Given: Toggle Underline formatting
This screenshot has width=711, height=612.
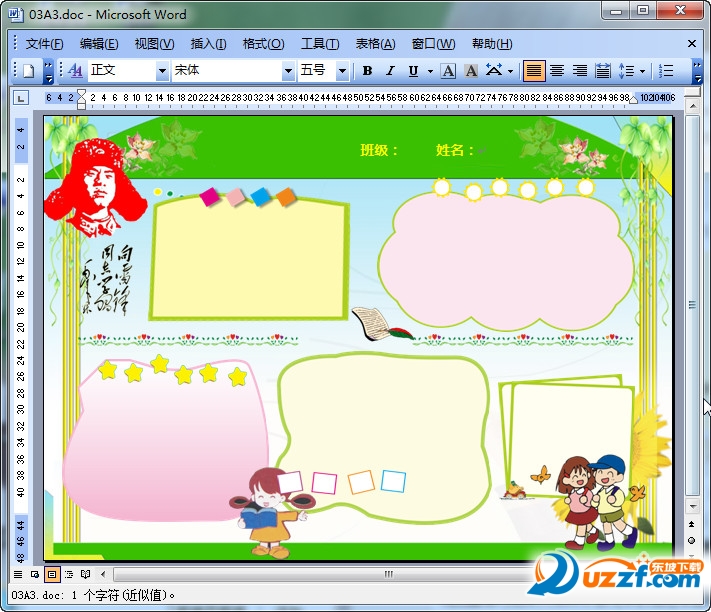Looking at the screenshot, I should 413,71.
